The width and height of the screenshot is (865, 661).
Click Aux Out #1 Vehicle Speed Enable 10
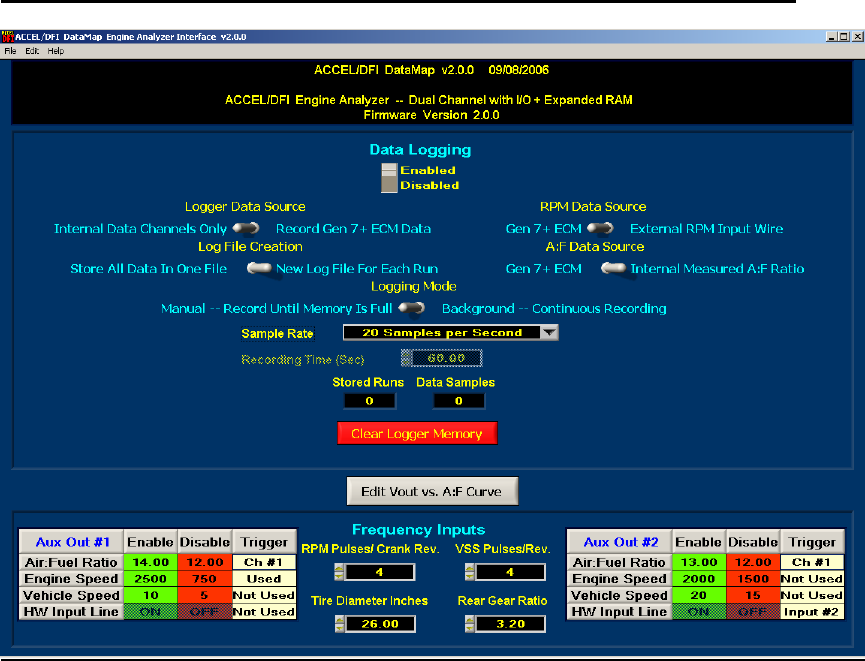pos(151,595)
